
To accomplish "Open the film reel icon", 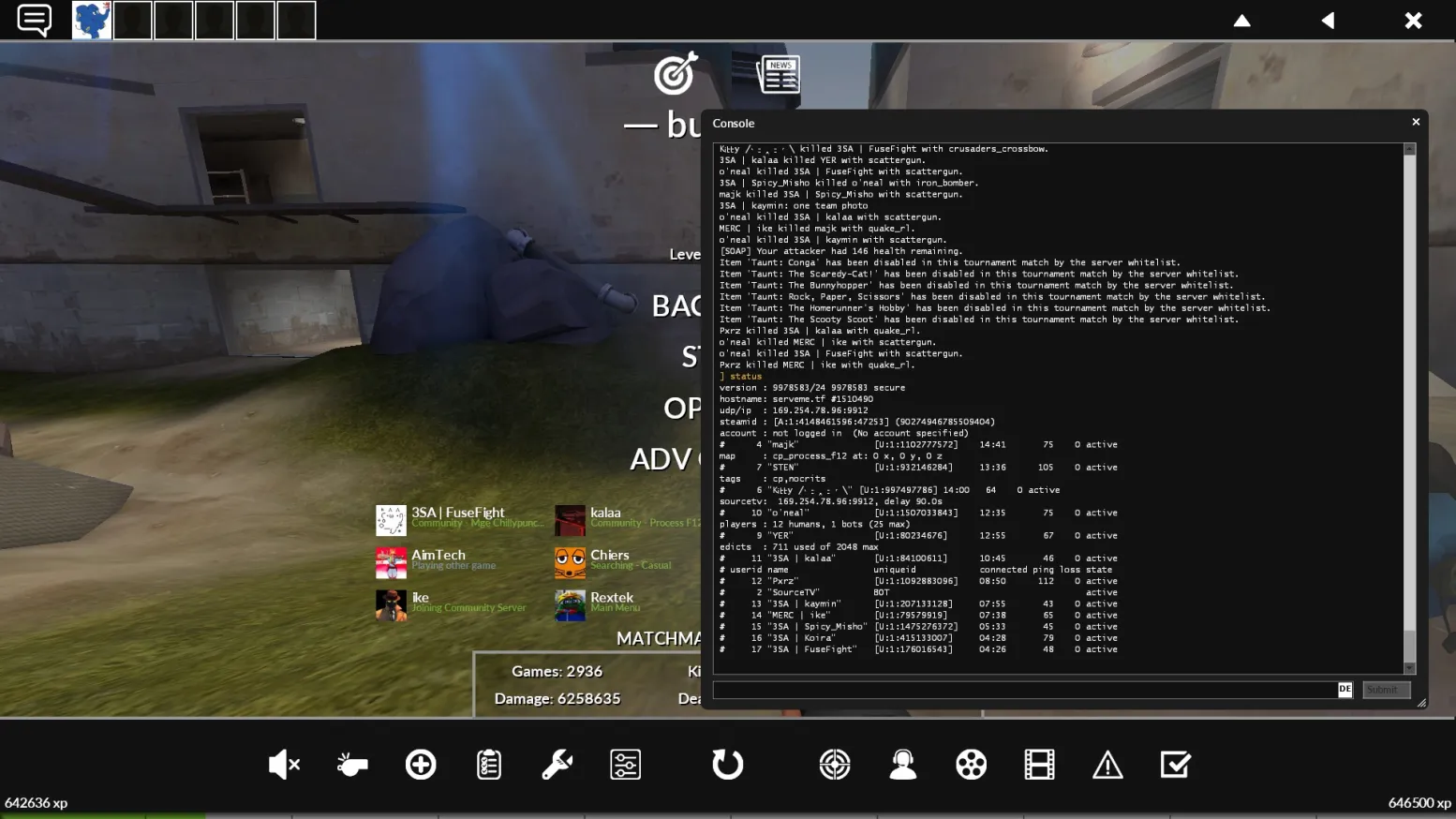I will (x=971, y=765).
